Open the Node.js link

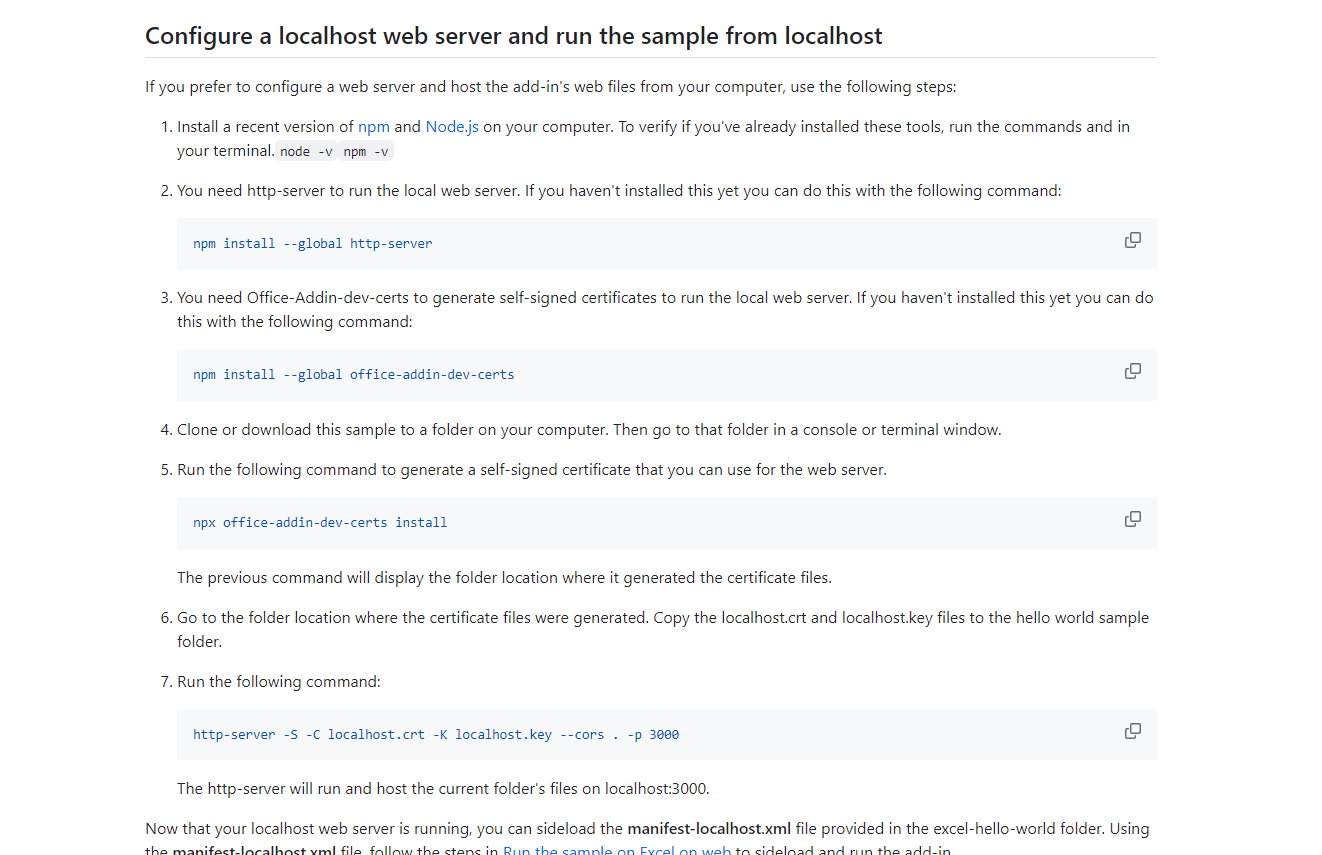coord(452,127)
